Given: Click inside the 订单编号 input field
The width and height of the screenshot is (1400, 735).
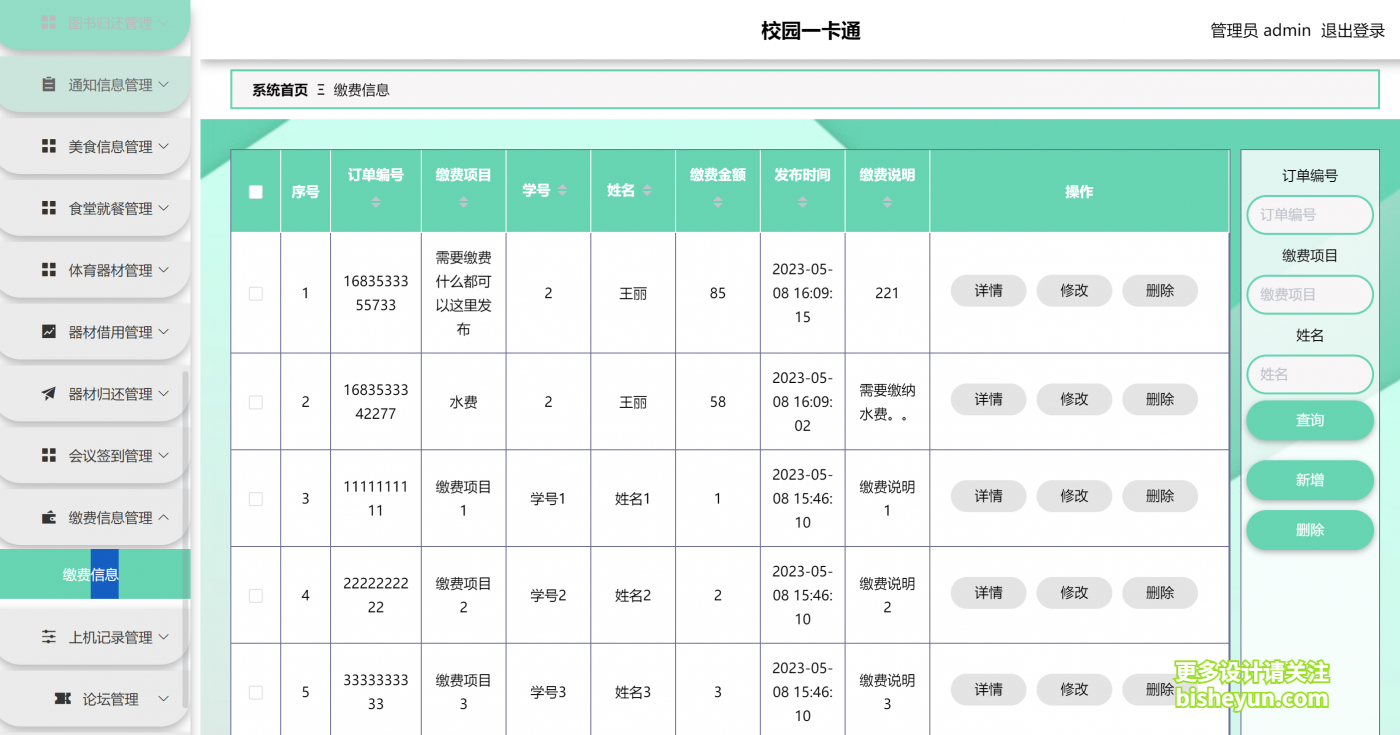Looking at the screenshot, I should (x=1309, y=215).
